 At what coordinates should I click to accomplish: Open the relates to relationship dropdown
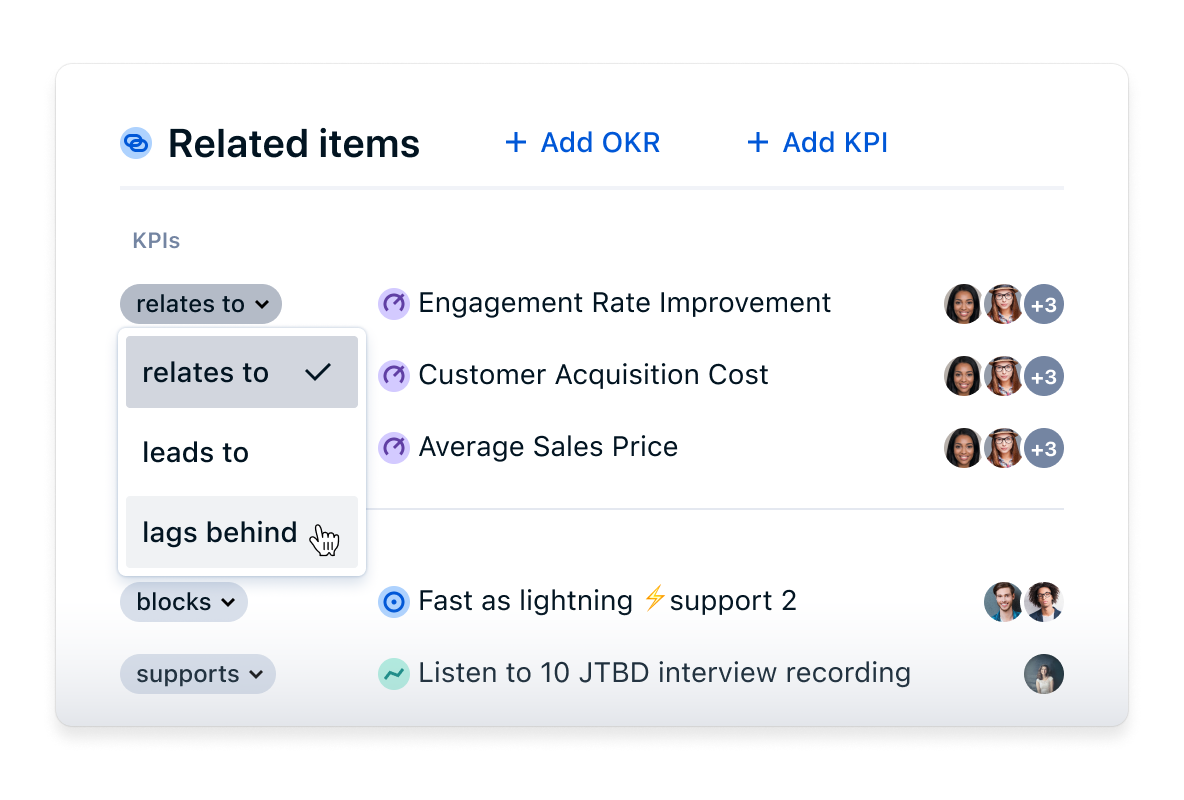click(x=200, y=303)
